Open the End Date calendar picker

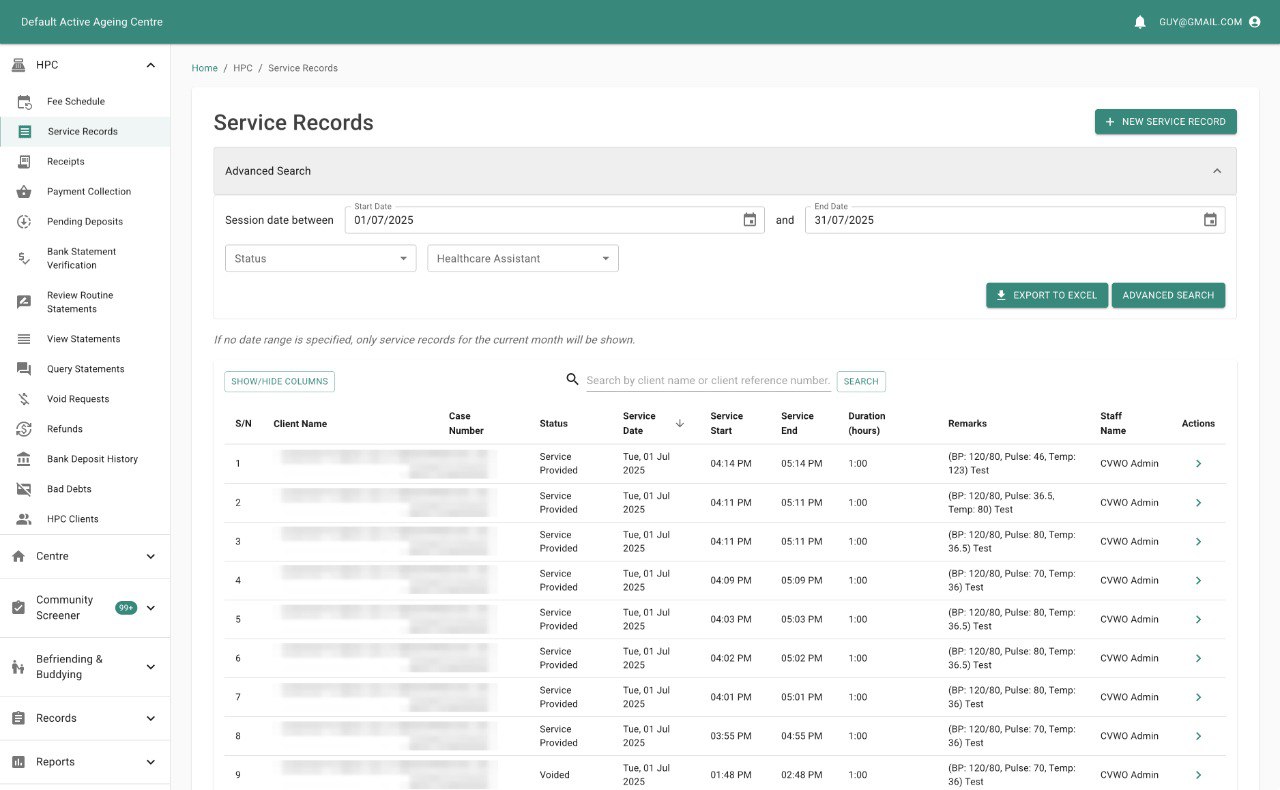(1210, 220)
